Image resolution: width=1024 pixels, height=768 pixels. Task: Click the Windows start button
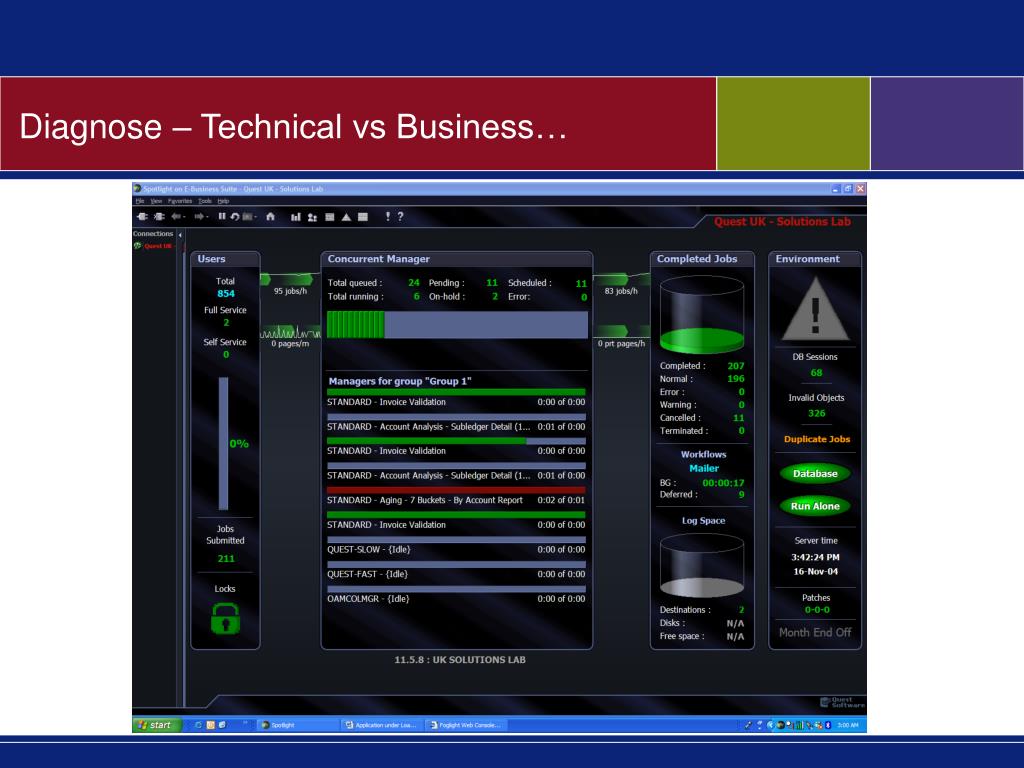[x=157, y=725]
